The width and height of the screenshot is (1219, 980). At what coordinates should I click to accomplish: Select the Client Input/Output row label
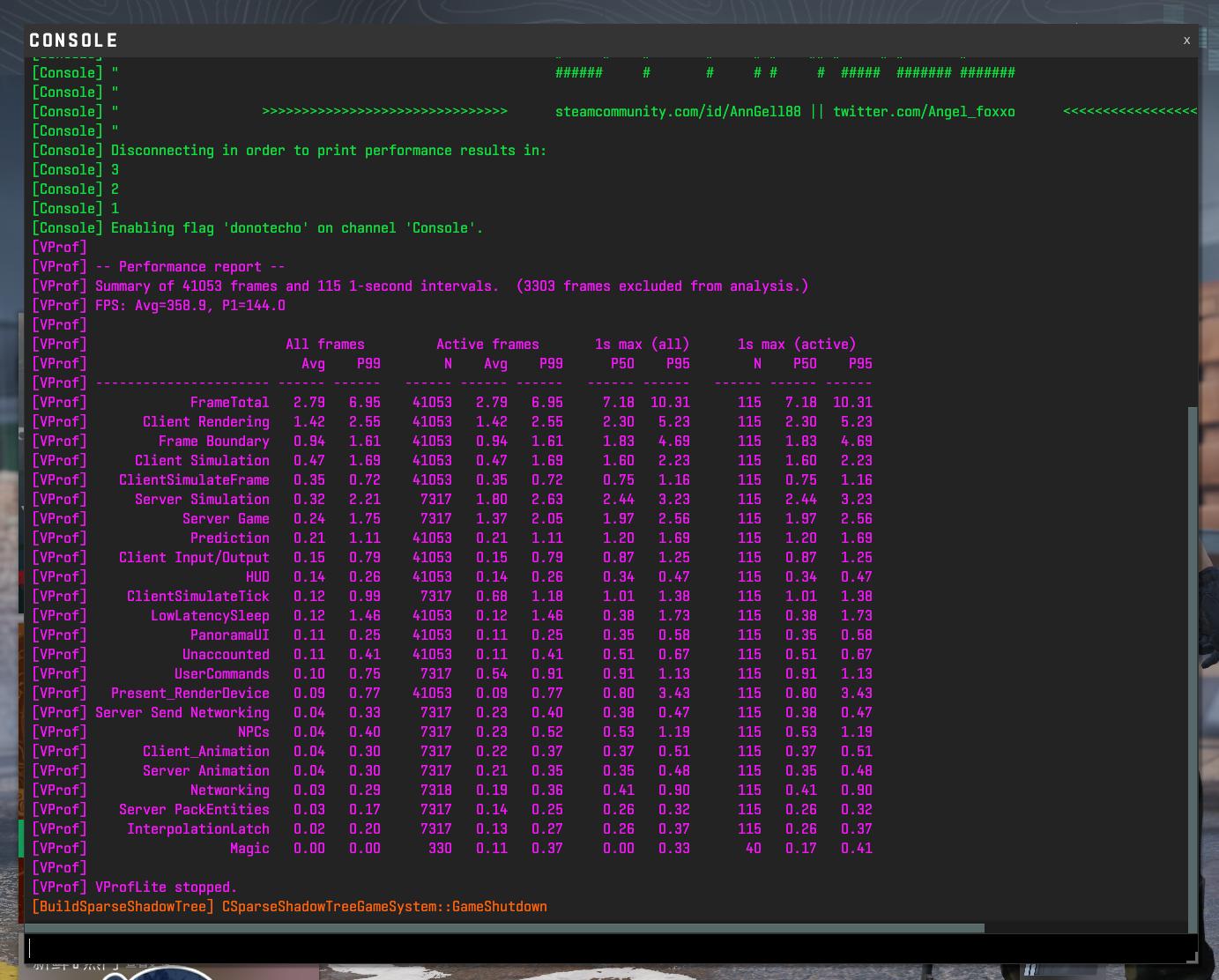[194, 558]
